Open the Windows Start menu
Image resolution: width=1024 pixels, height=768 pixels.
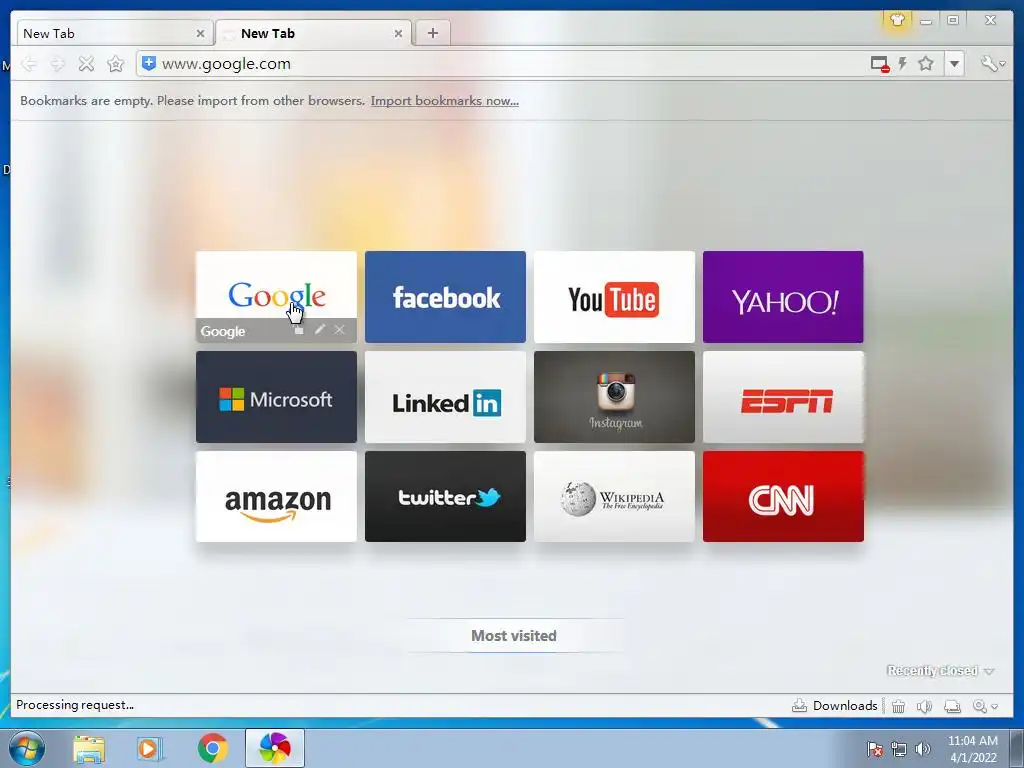click(26, 748)
